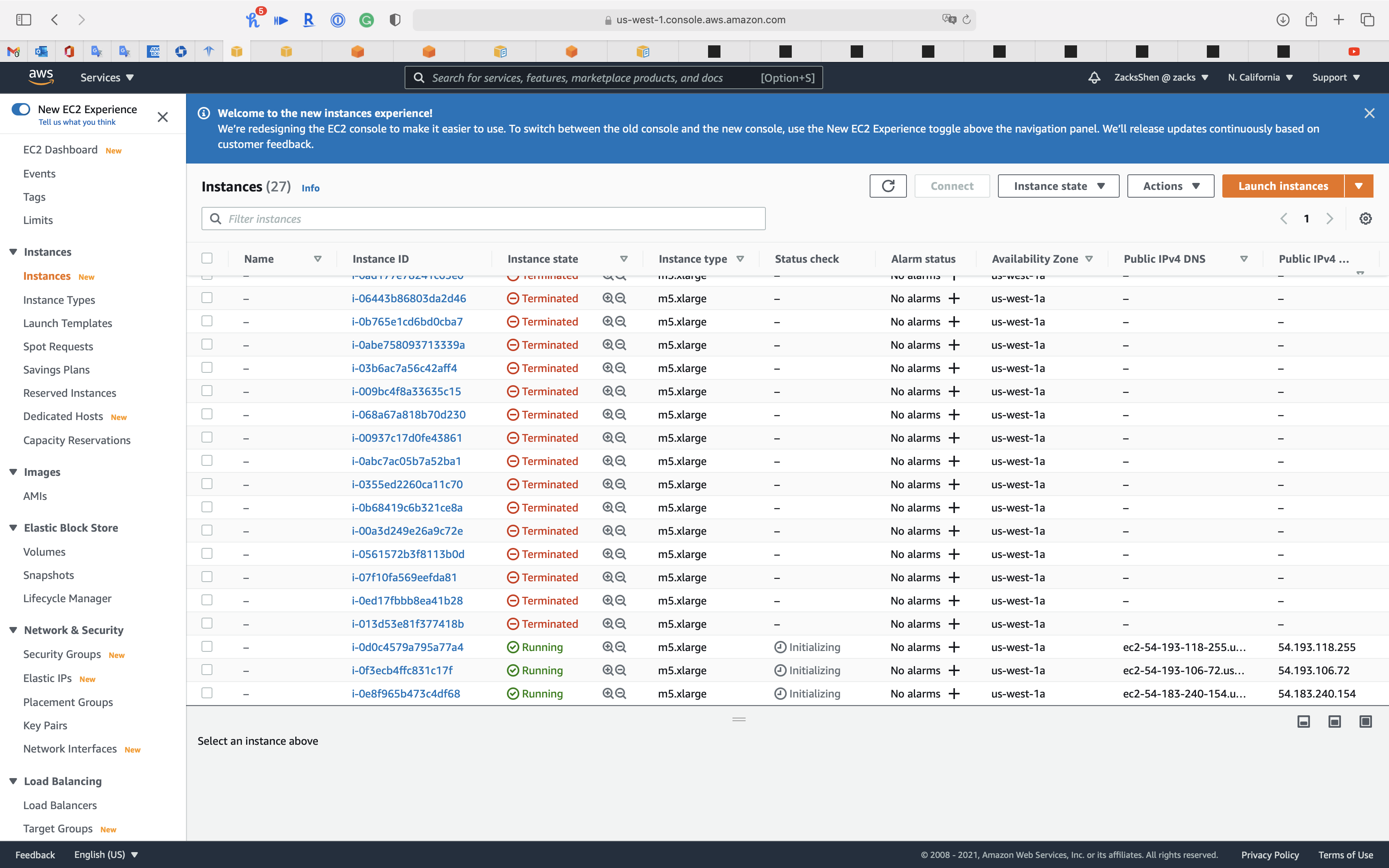Tick the select-all instances header checkbox
The height and width of the screenshot is (868, 1389).
[x=207, y=258]
